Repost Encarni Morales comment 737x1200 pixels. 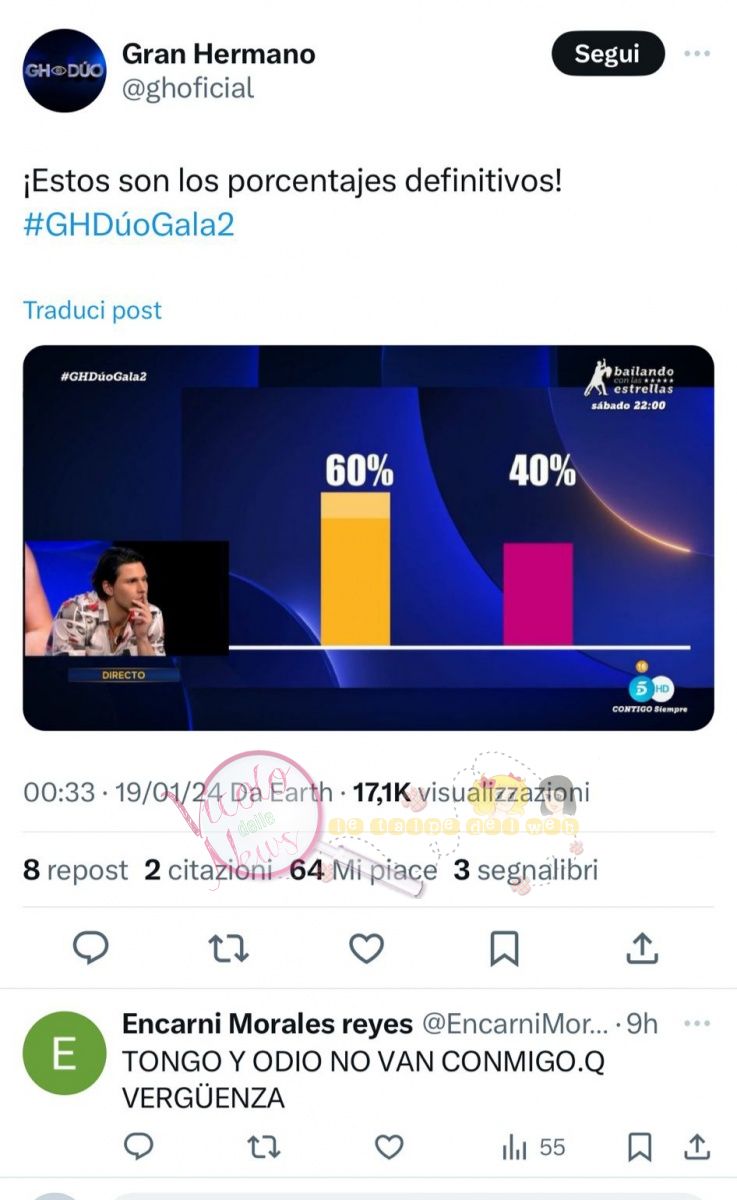point(263,1147)
